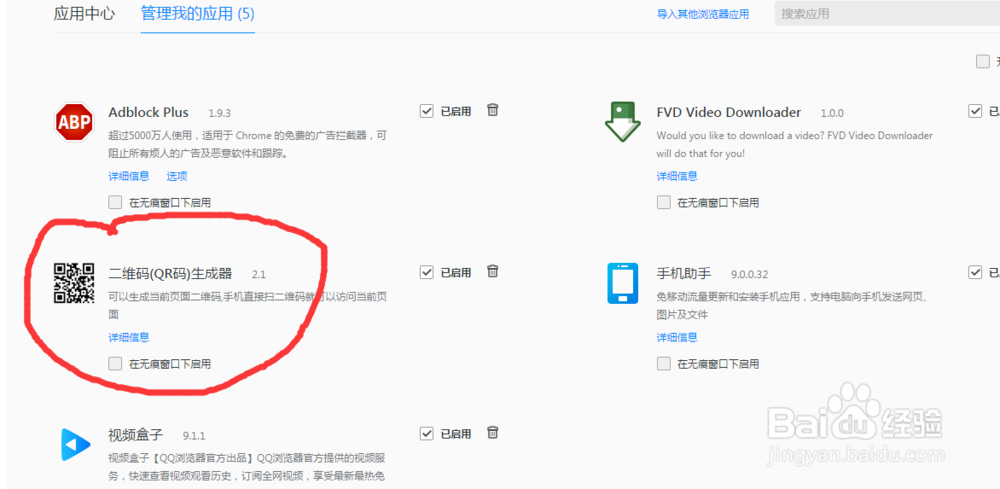Uncheck 已启用 for 二维码(QR码)生成器

427,272
